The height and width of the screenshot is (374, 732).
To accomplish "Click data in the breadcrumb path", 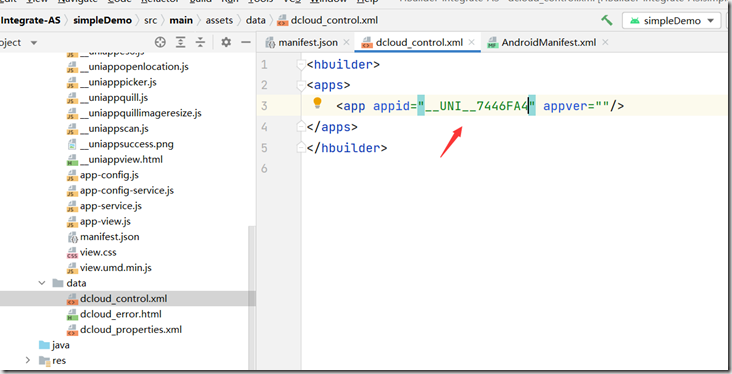I will [255, 20].
